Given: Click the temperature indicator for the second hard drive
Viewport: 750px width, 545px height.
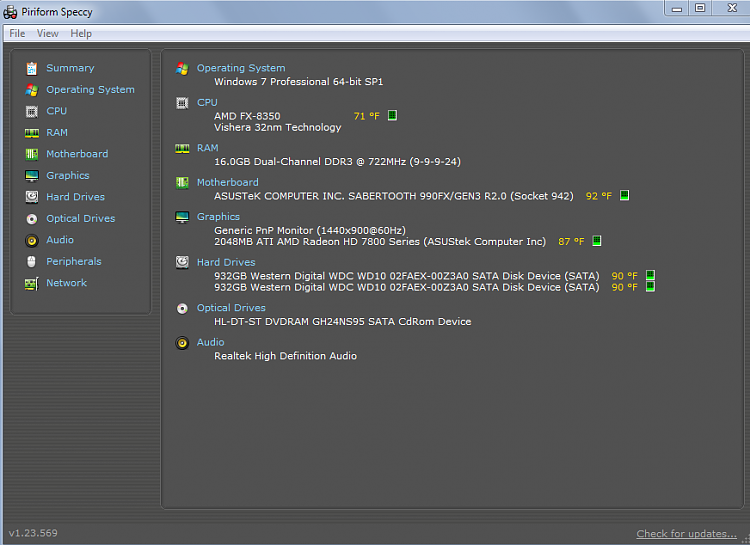Looking at the screenshot, I should coord(650,287).
